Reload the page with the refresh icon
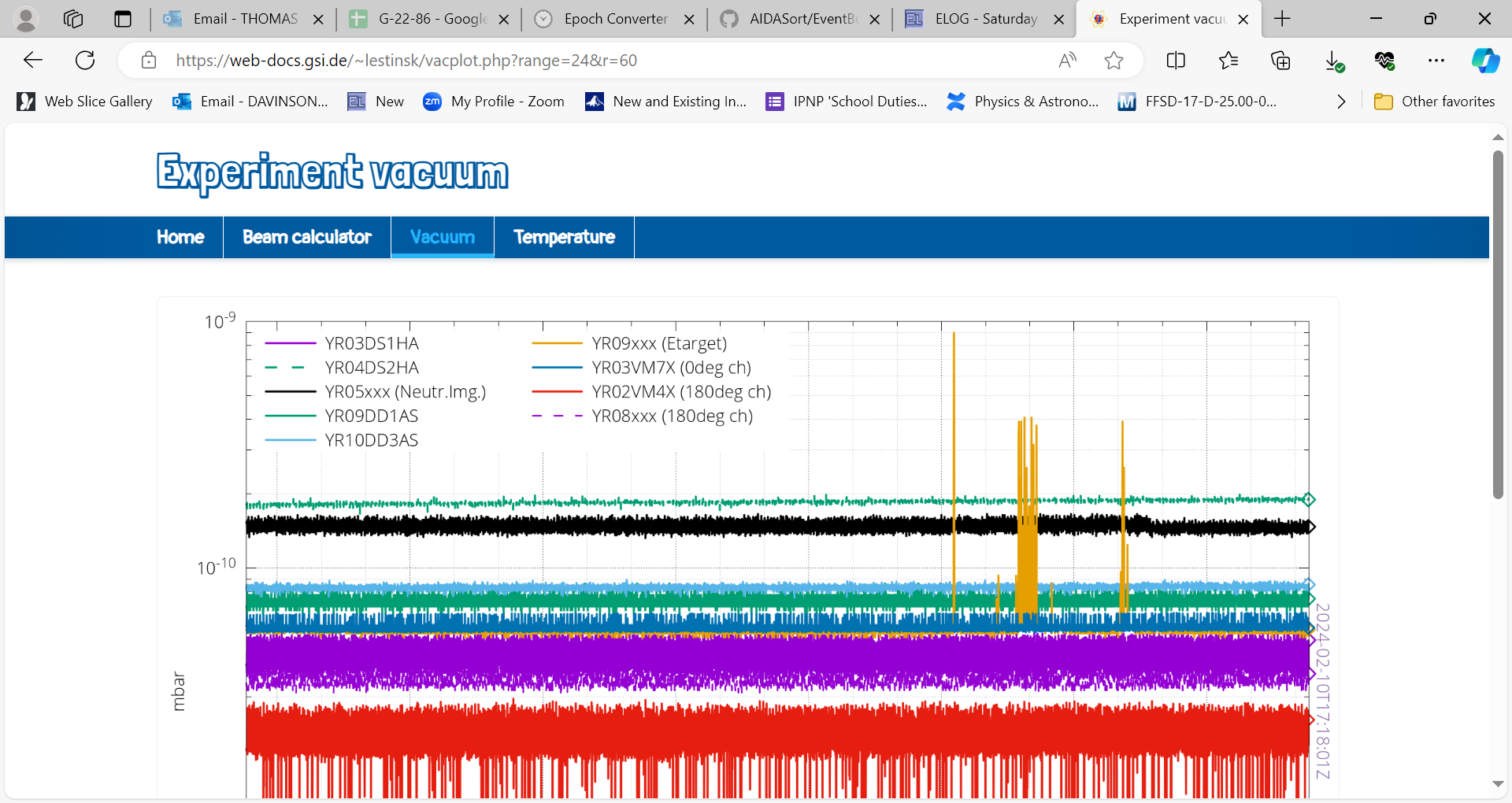1512x803 pixels. click(x=85, y=60)
